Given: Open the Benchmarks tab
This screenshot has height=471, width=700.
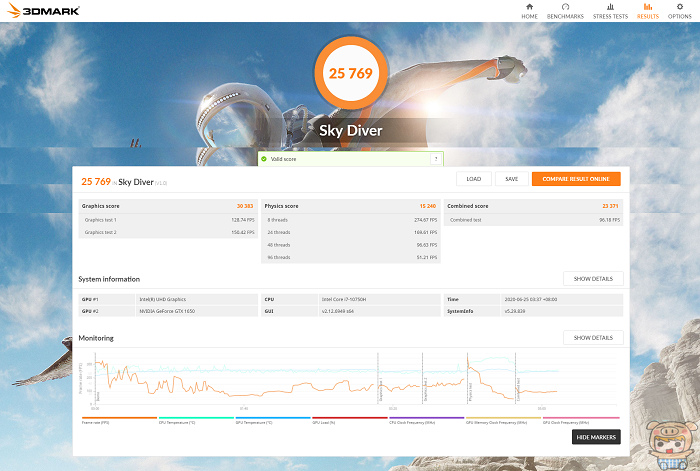Looking at the screenshot, I should tap(565, 11).
